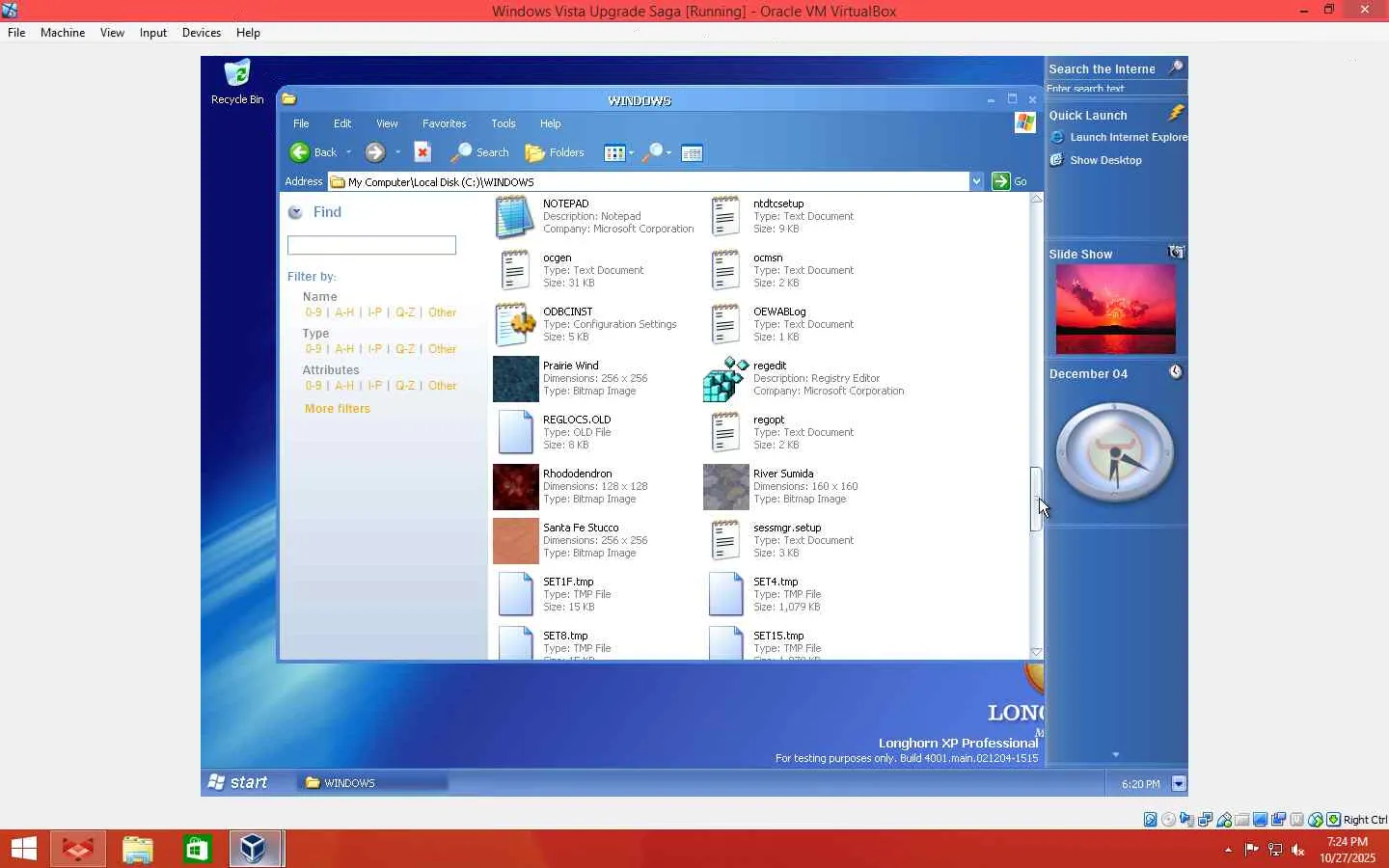
Task: Select the Prairie Wind bitmap thumbnail
Action: (515, 379)
